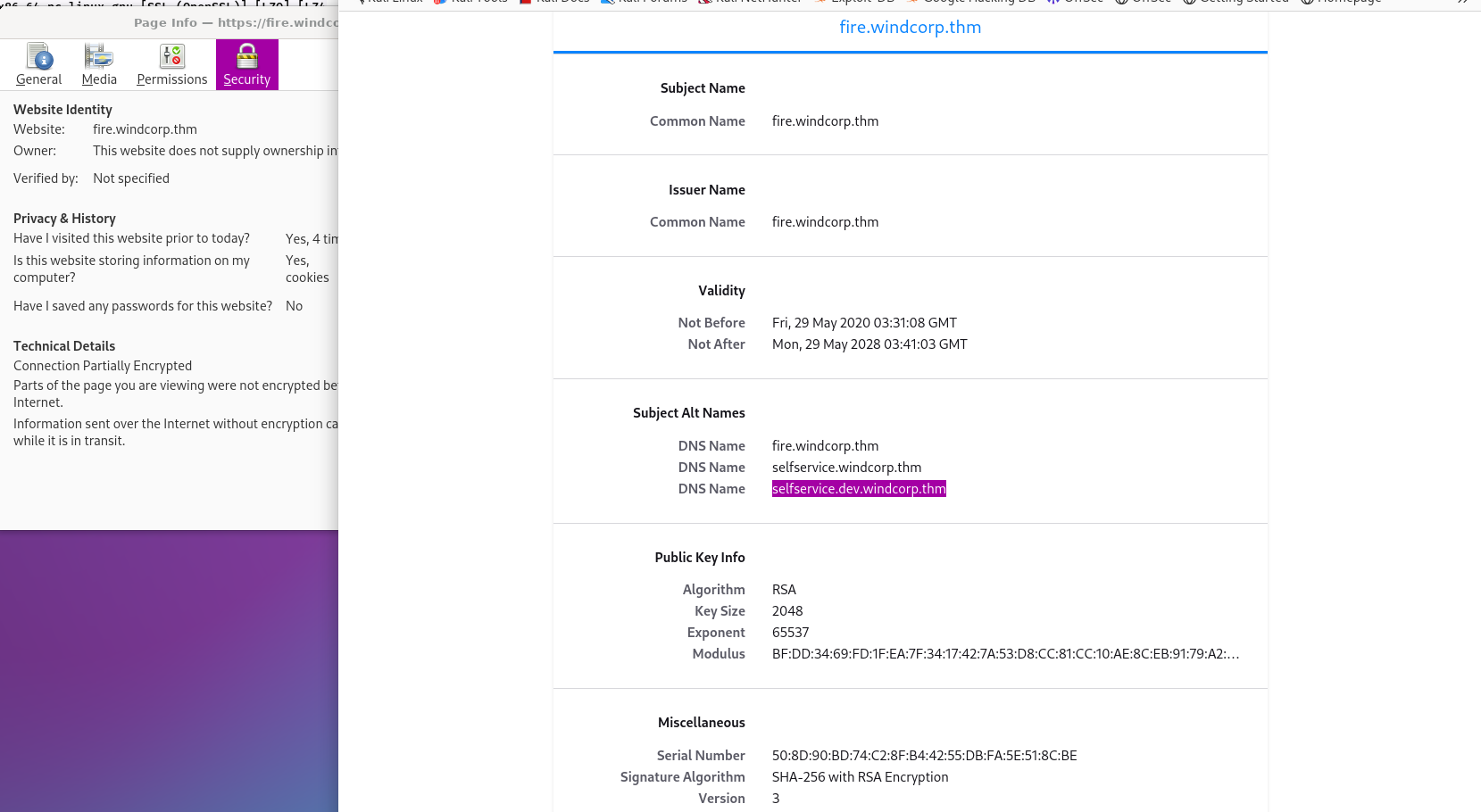
Task: Click the Not Before validity date
Action: pyautogui.click(x=864, y=323)
